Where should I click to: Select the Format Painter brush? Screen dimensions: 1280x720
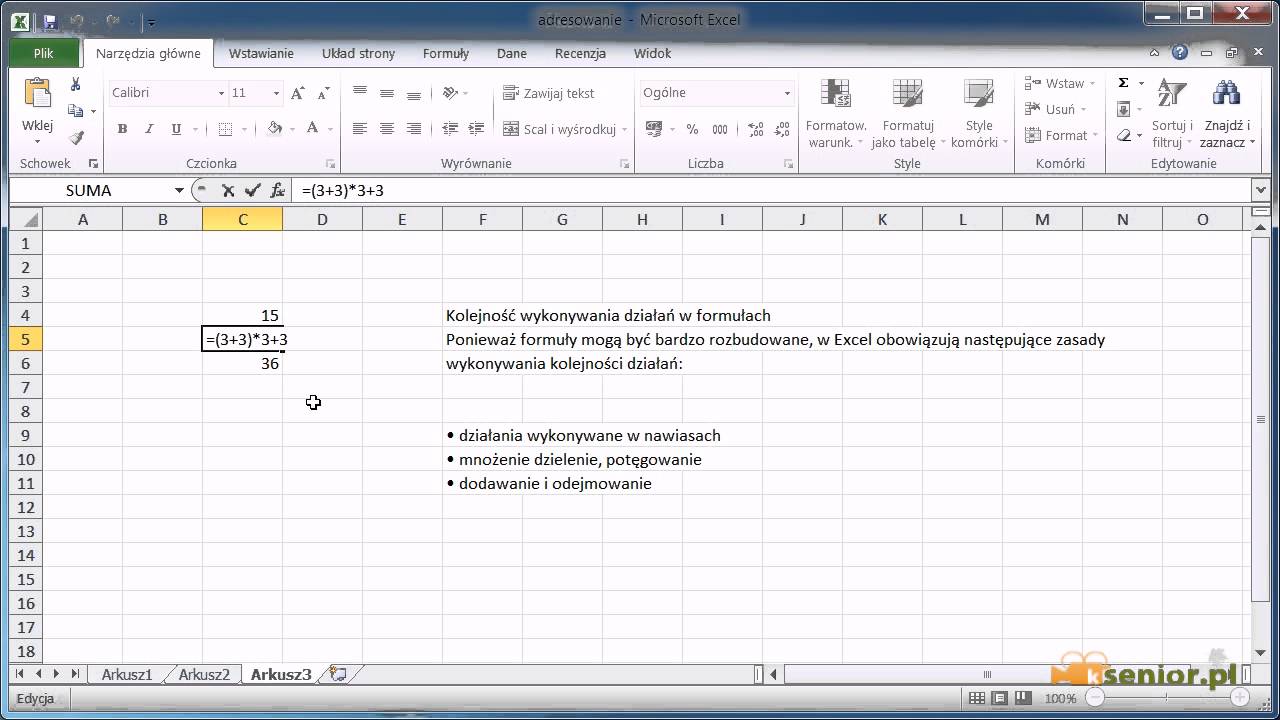click(x=76, y=137)
